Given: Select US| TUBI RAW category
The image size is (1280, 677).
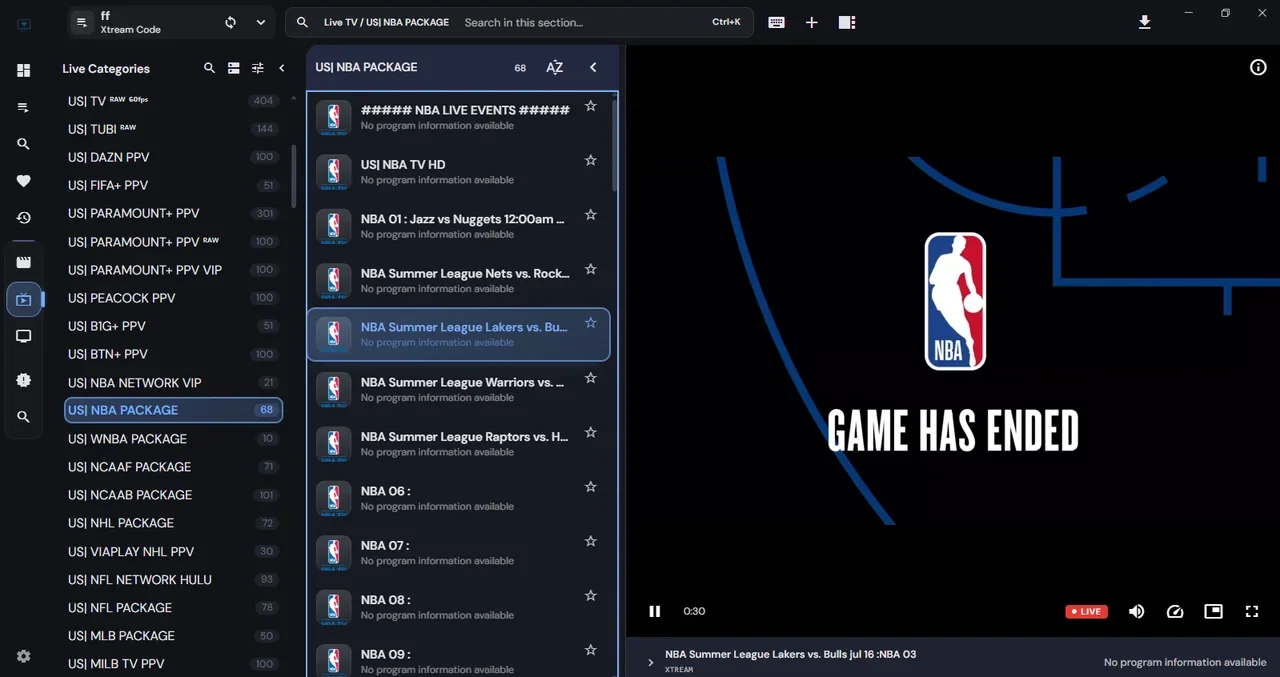Looking at the screenshot, I should tap(174, 129).
